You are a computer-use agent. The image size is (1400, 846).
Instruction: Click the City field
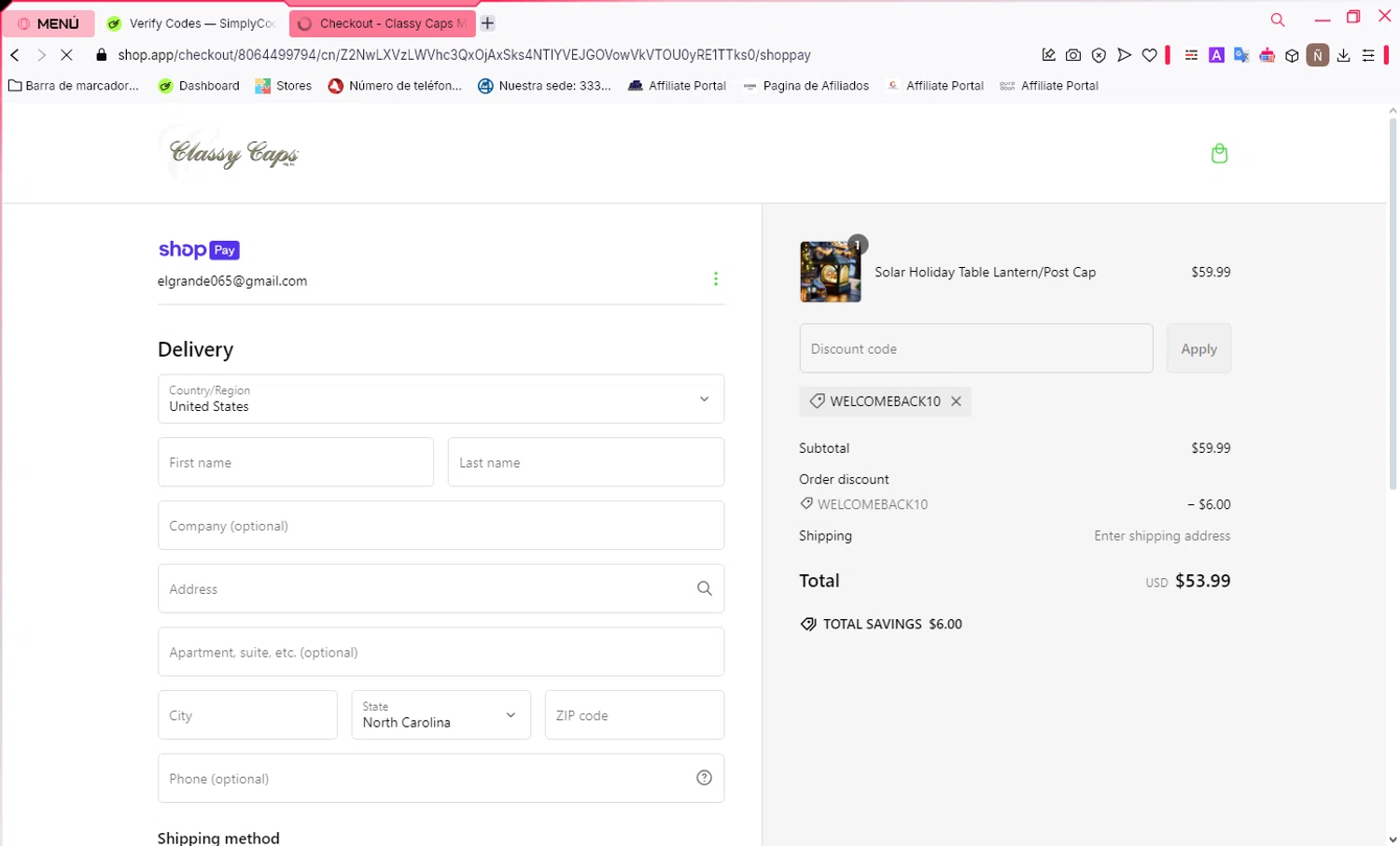coord(247,715)
